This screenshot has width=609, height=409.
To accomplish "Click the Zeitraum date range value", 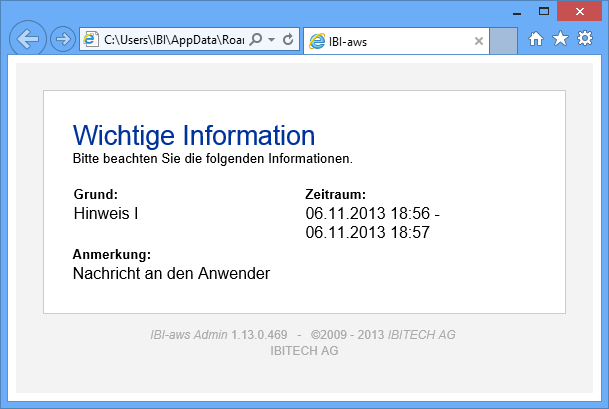I will coord(372,223).
